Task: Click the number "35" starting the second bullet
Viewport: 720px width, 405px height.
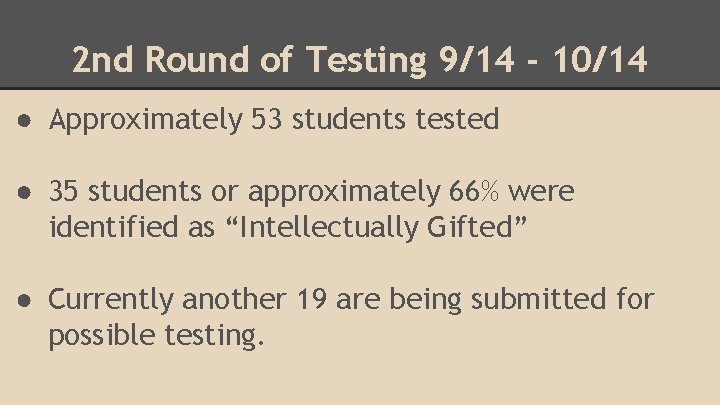Action: tap(63, 191)
